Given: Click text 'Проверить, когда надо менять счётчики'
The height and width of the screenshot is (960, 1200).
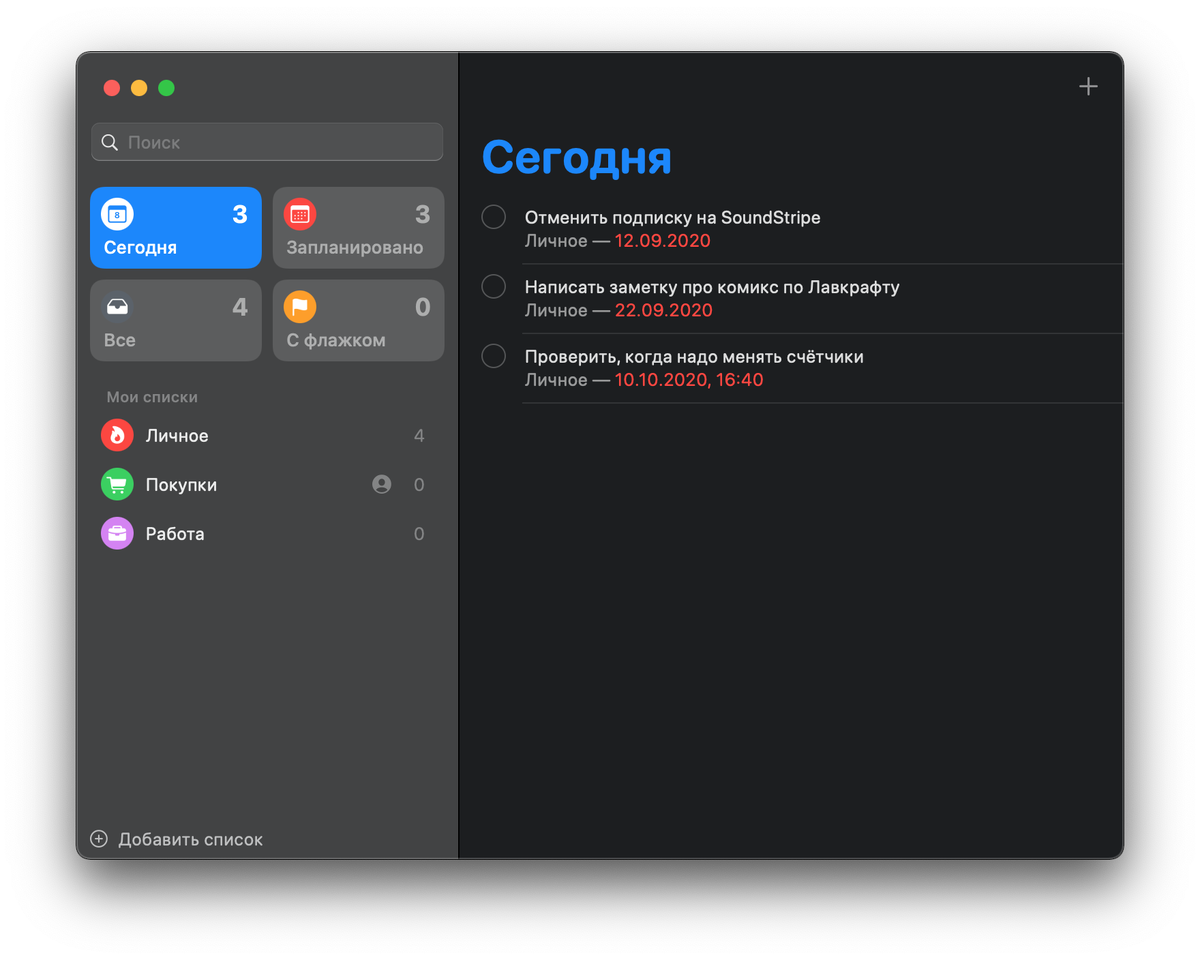Looking at the screenshot, I should [694, 357].
